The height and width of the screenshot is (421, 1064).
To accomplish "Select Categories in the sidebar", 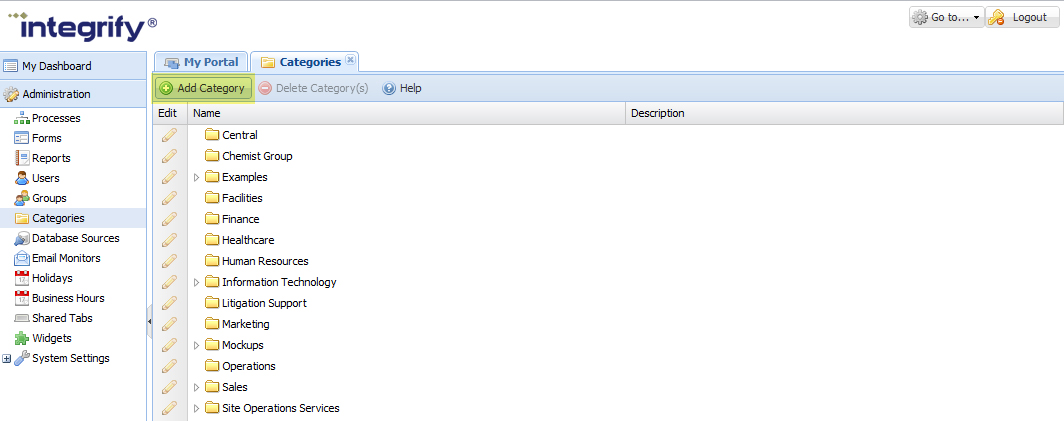I will click(x=73, y=218).
